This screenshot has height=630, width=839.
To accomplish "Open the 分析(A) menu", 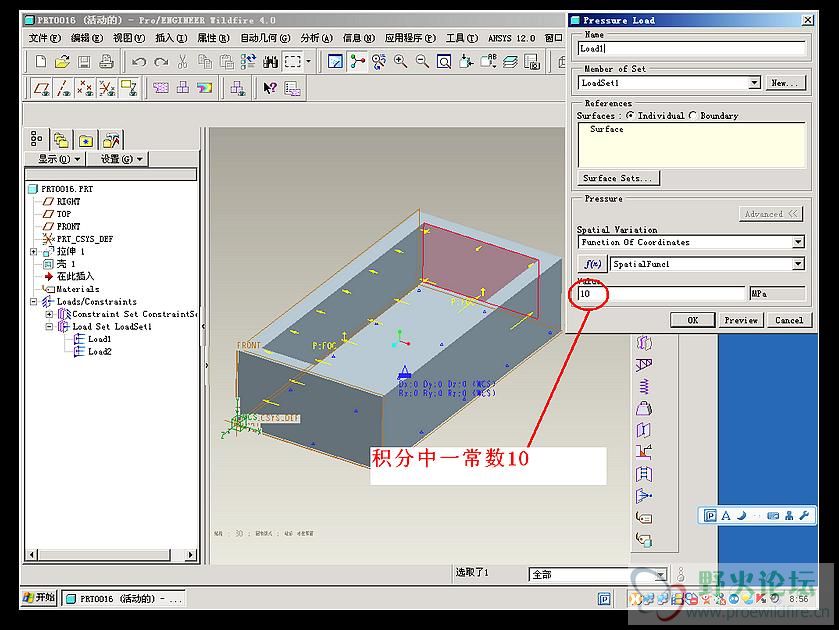I will 316,38.
